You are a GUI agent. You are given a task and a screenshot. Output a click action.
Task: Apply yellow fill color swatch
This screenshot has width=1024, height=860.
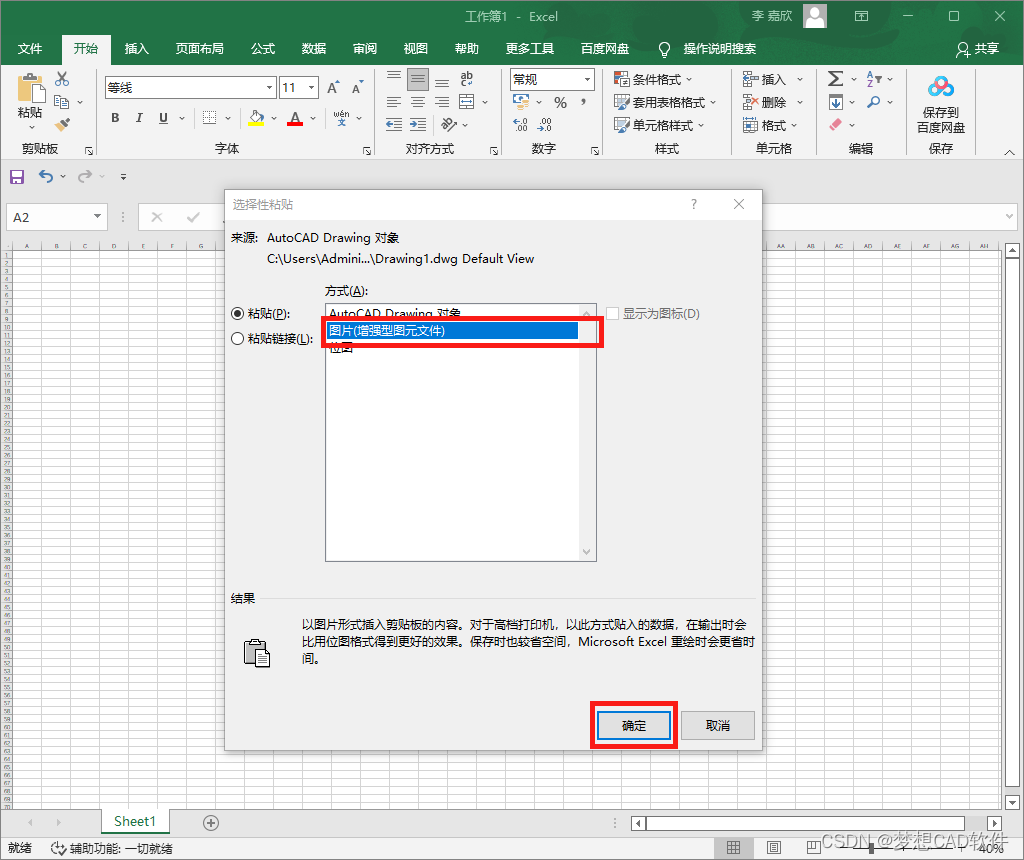[x=256, y=118]
